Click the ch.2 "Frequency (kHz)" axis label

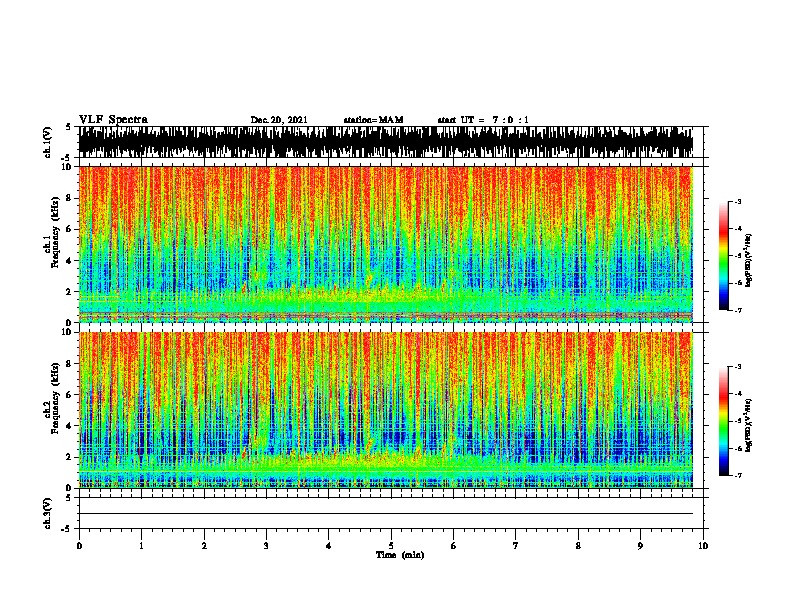pyautogui.click(x=55, y=398)
